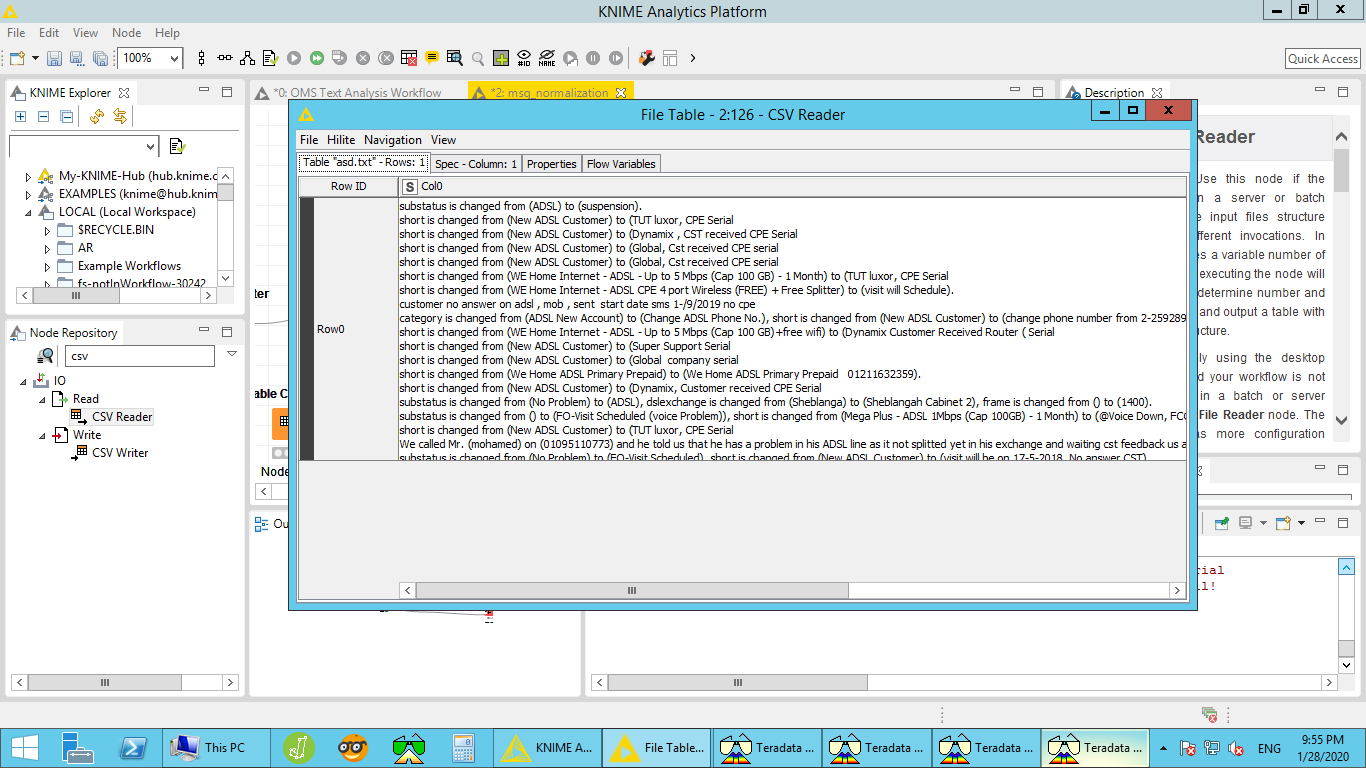Toggle node ID visibility eye icon
This screenshot has width=1366, height=768.
[x=524, y=58]
